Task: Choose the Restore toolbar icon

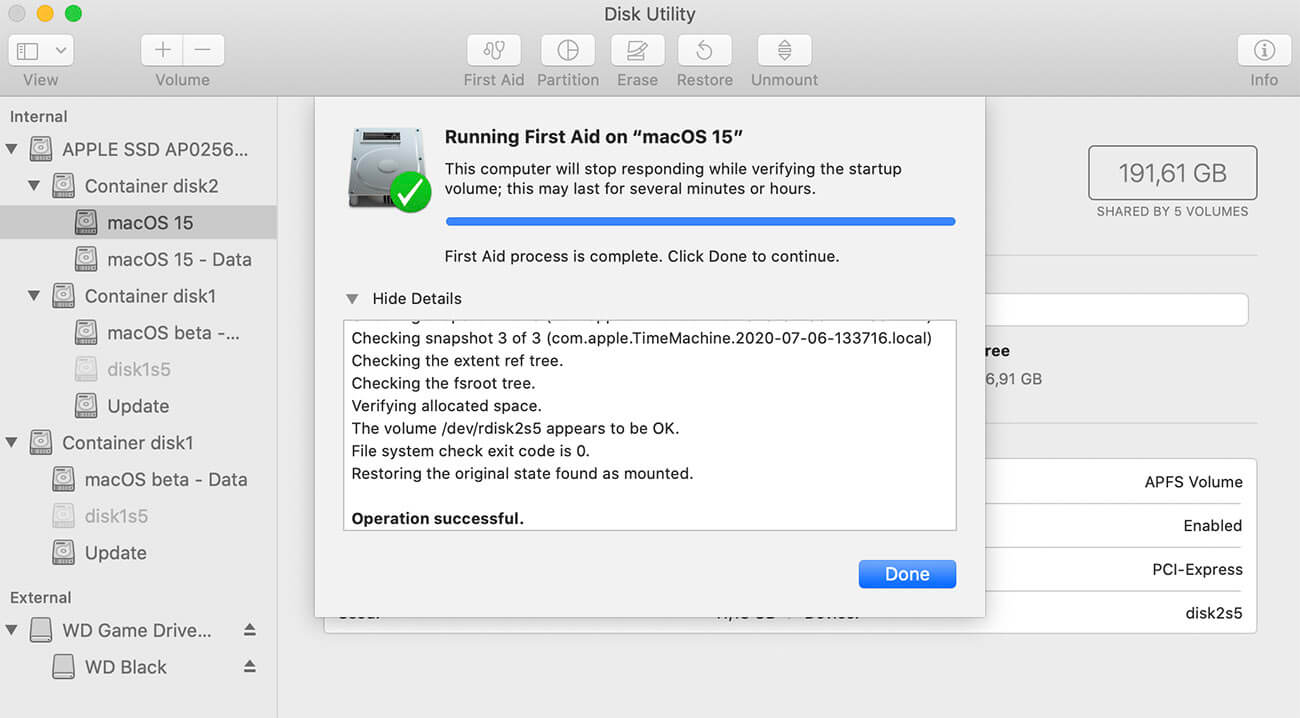Action: point(705,50)
